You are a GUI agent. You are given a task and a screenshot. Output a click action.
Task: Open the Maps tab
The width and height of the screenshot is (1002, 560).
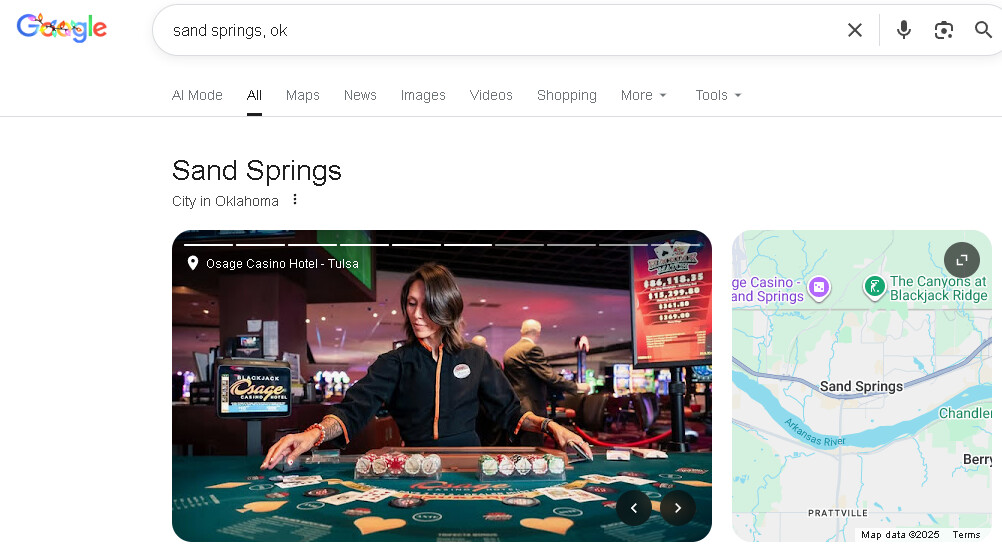pos(302,95)
